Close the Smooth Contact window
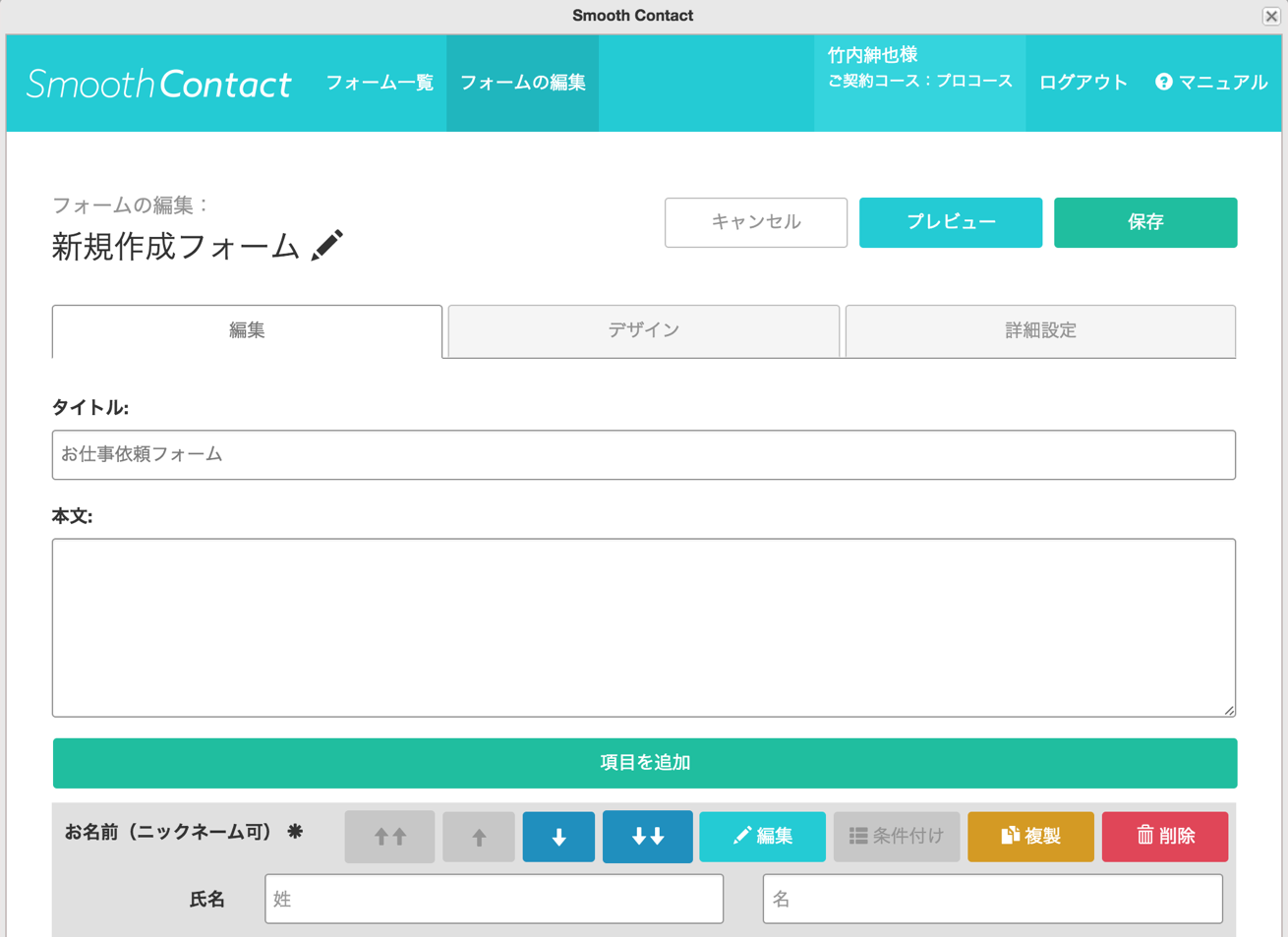 [x=1271, y=16]
